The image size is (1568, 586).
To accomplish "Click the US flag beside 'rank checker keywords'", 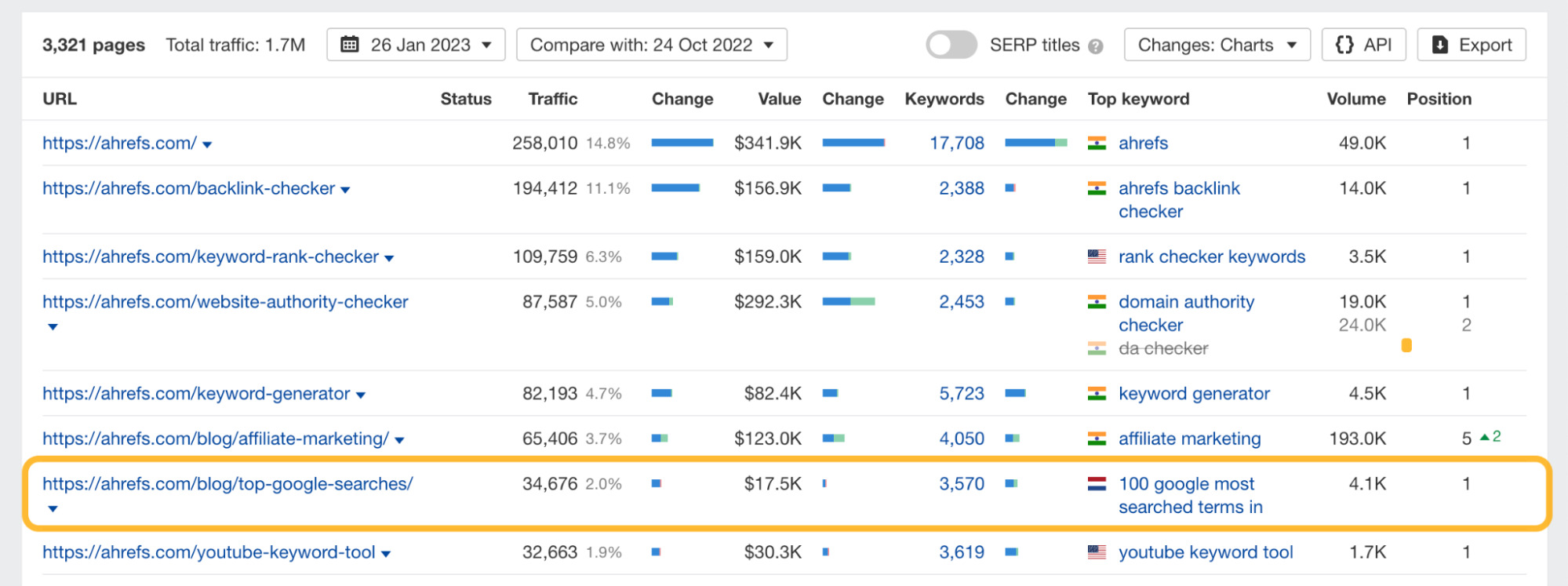I will [x=1097, y=257].
